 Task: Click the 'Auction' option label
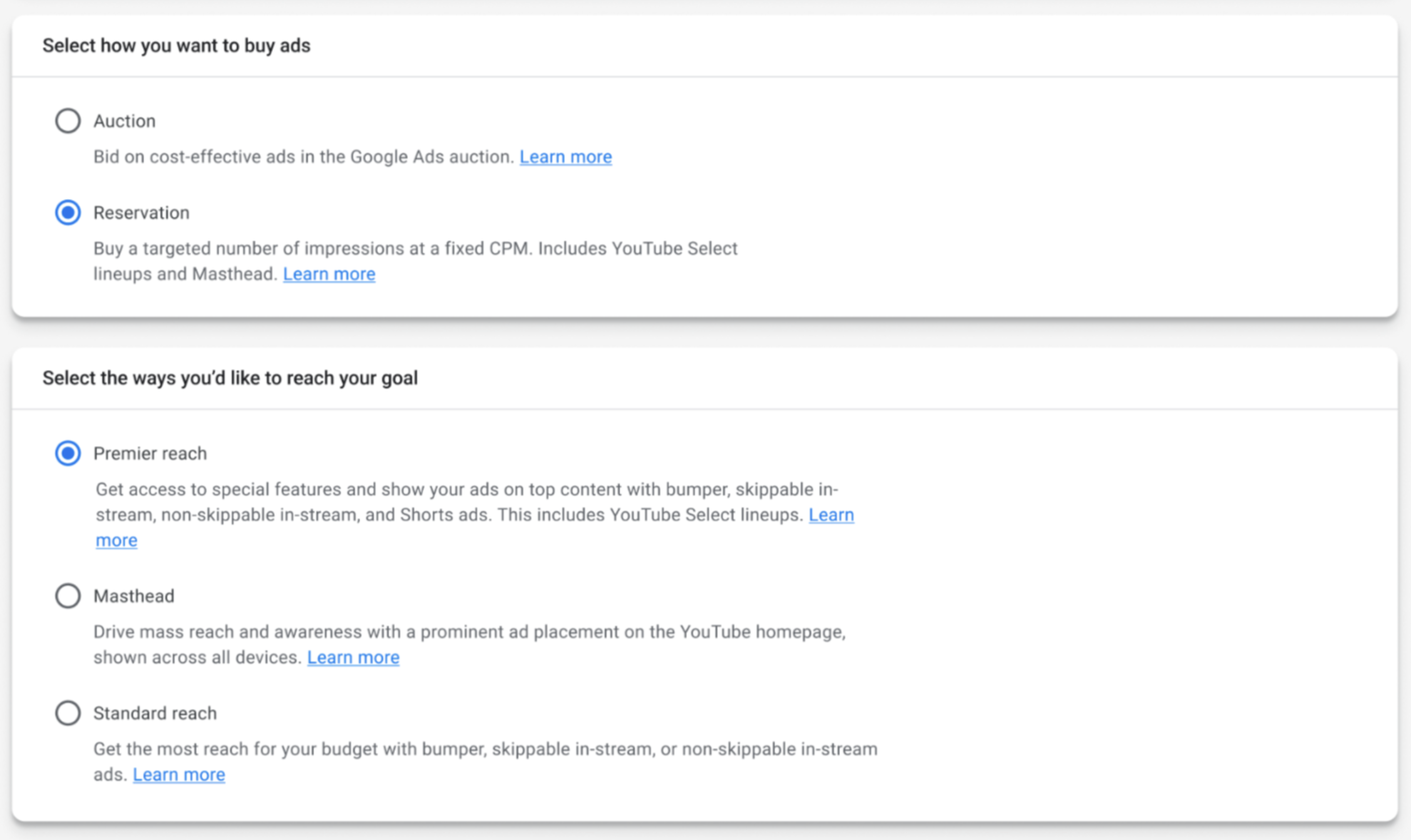[125, 121]
